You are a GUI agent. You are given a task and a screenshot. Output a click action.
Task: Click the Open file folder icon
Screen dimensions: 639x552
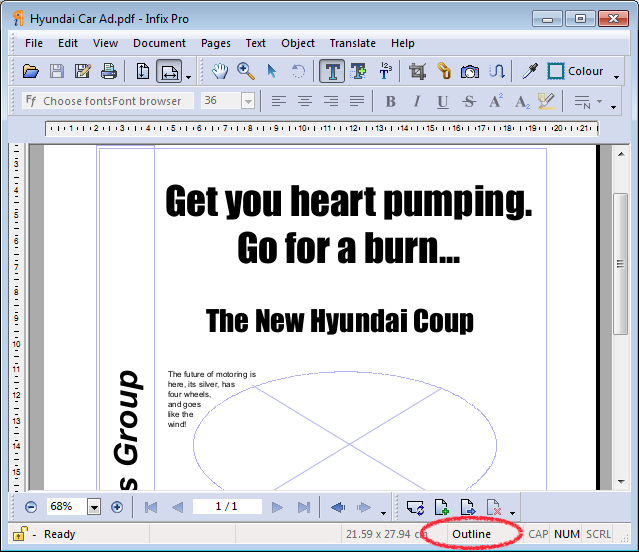[x=31, y=71]
